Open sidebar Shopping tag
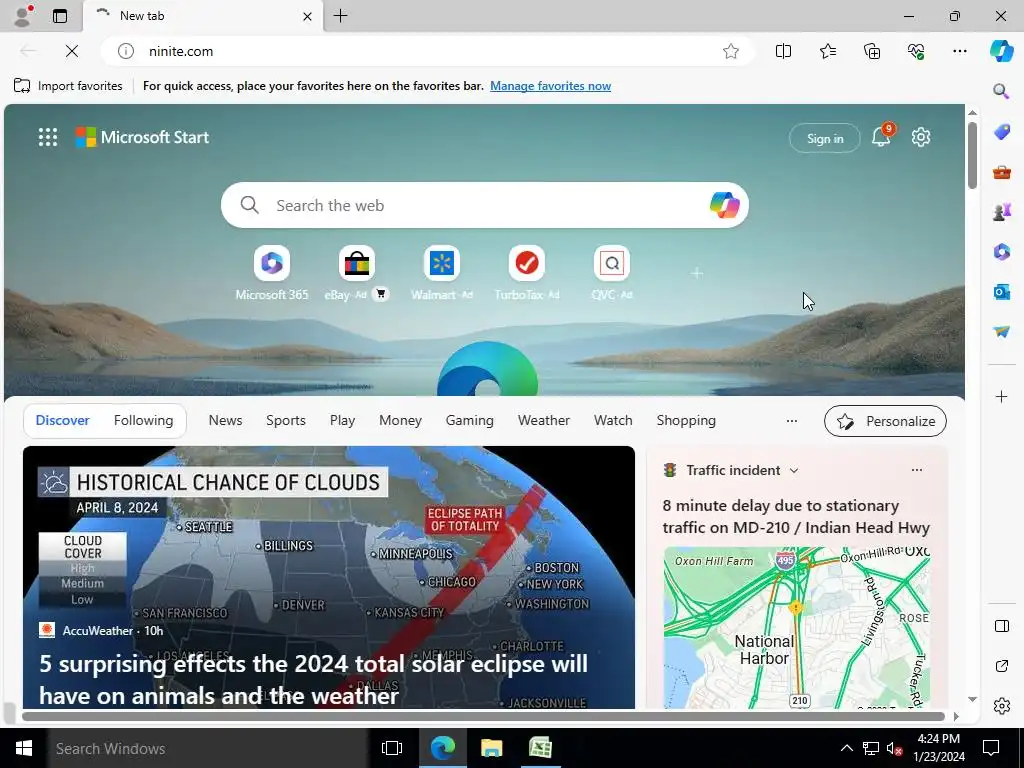This screenshot has width=1024, height=768. [1001, 132]
